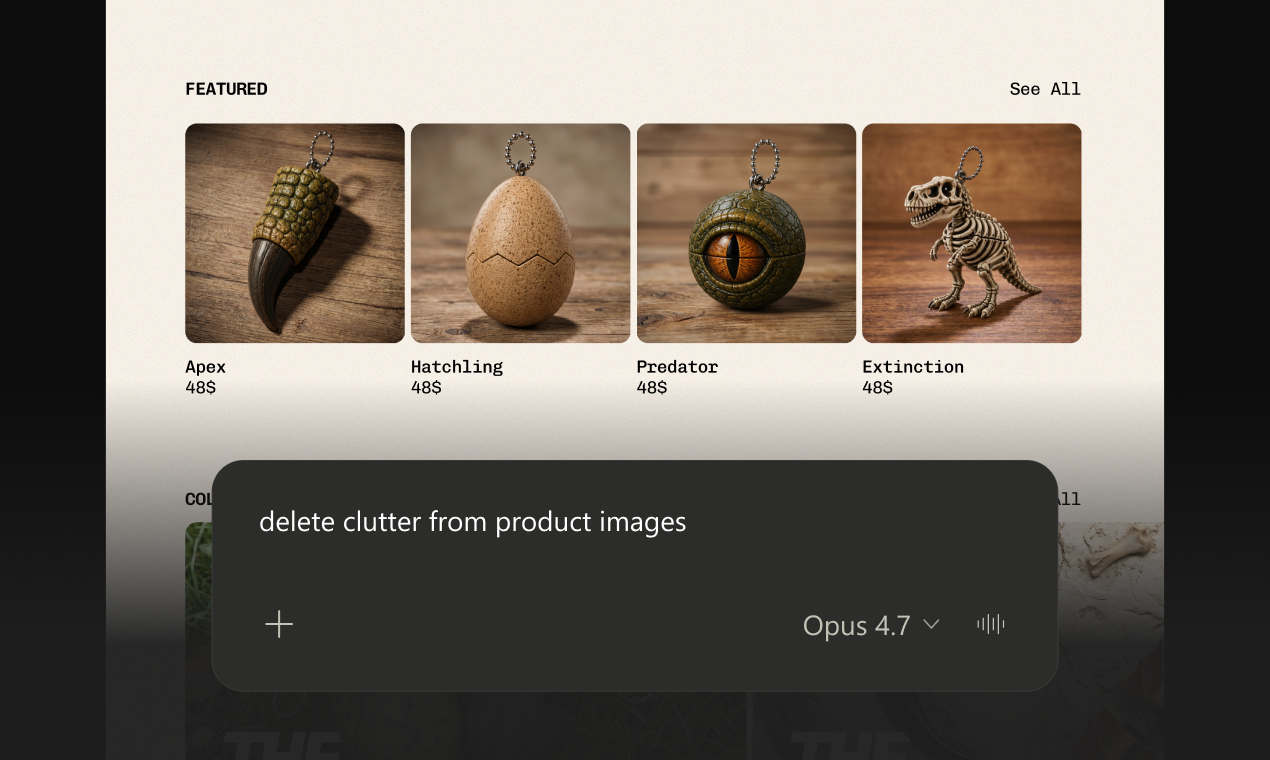This screenshot has height=760, width=1270.
Task: Click See All in the Featured section
Action: click(x=1045, y=89)
